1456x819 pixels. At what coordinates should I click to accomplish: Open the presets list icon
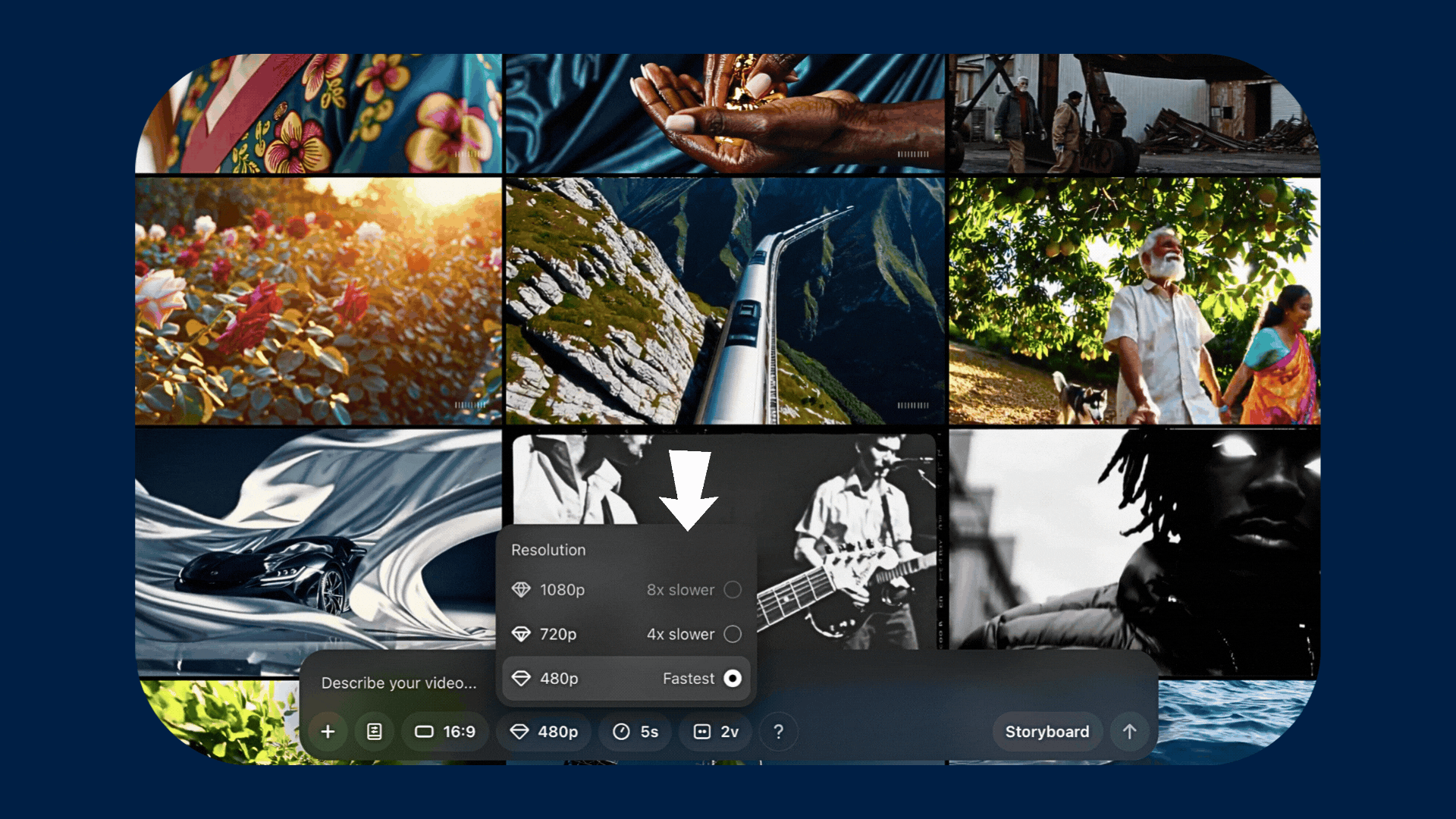coord(375,732)
